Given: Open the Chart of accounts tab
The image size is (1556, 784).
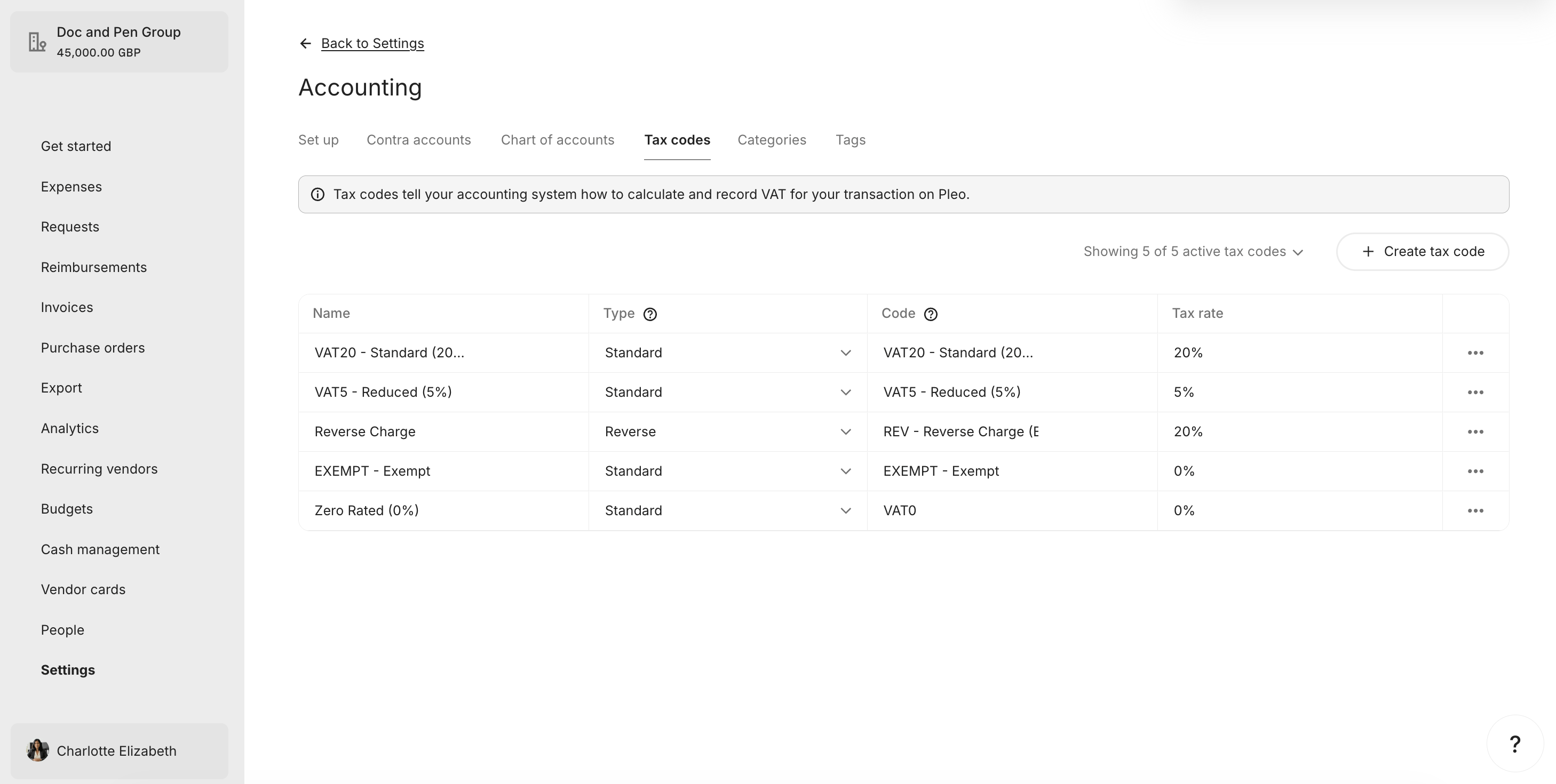Looking at the screenshot, I should click(x=557, y=140).
